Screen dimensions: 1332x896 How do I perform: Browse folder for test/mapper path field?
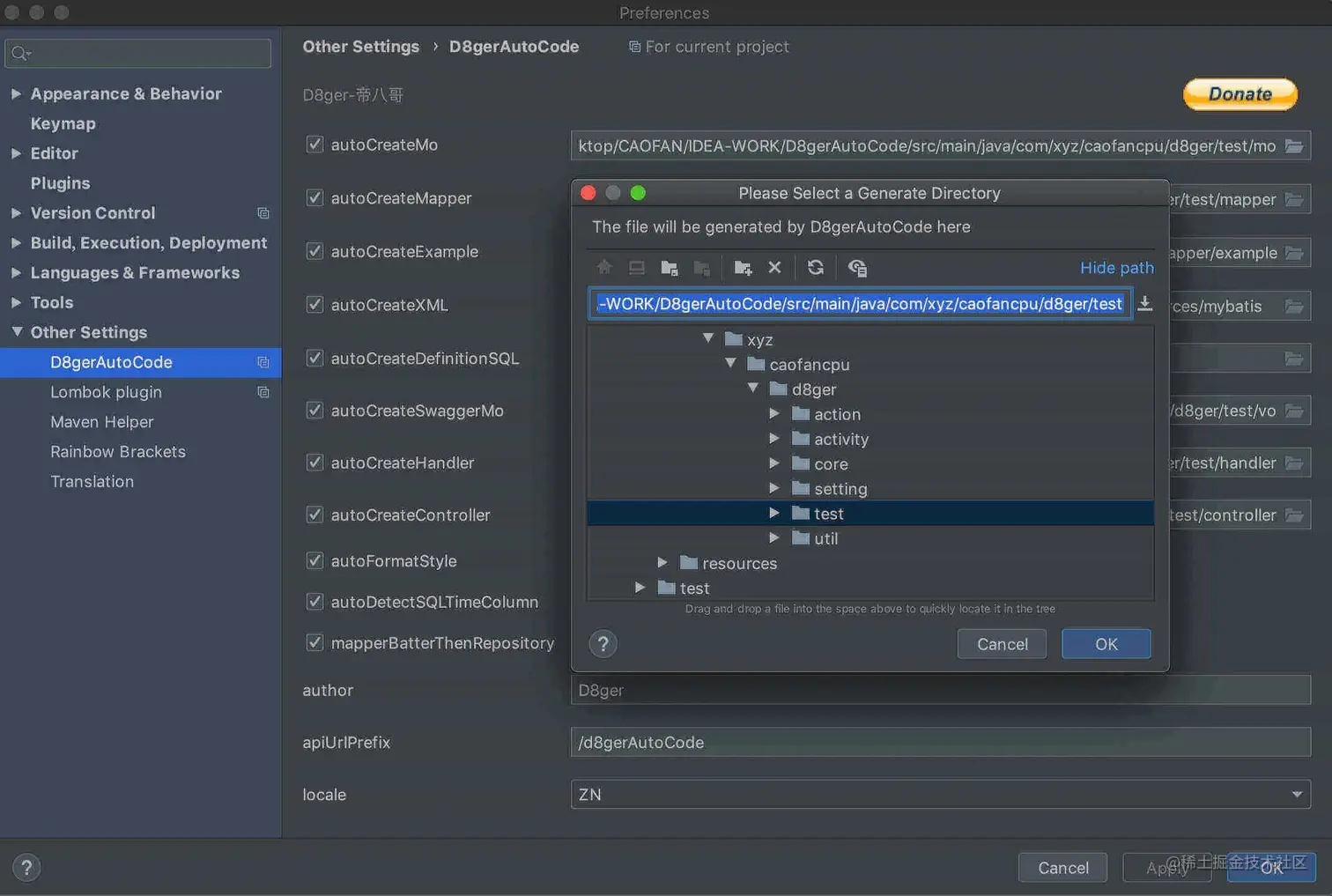pyautogui.click(x=1293, y=199)
